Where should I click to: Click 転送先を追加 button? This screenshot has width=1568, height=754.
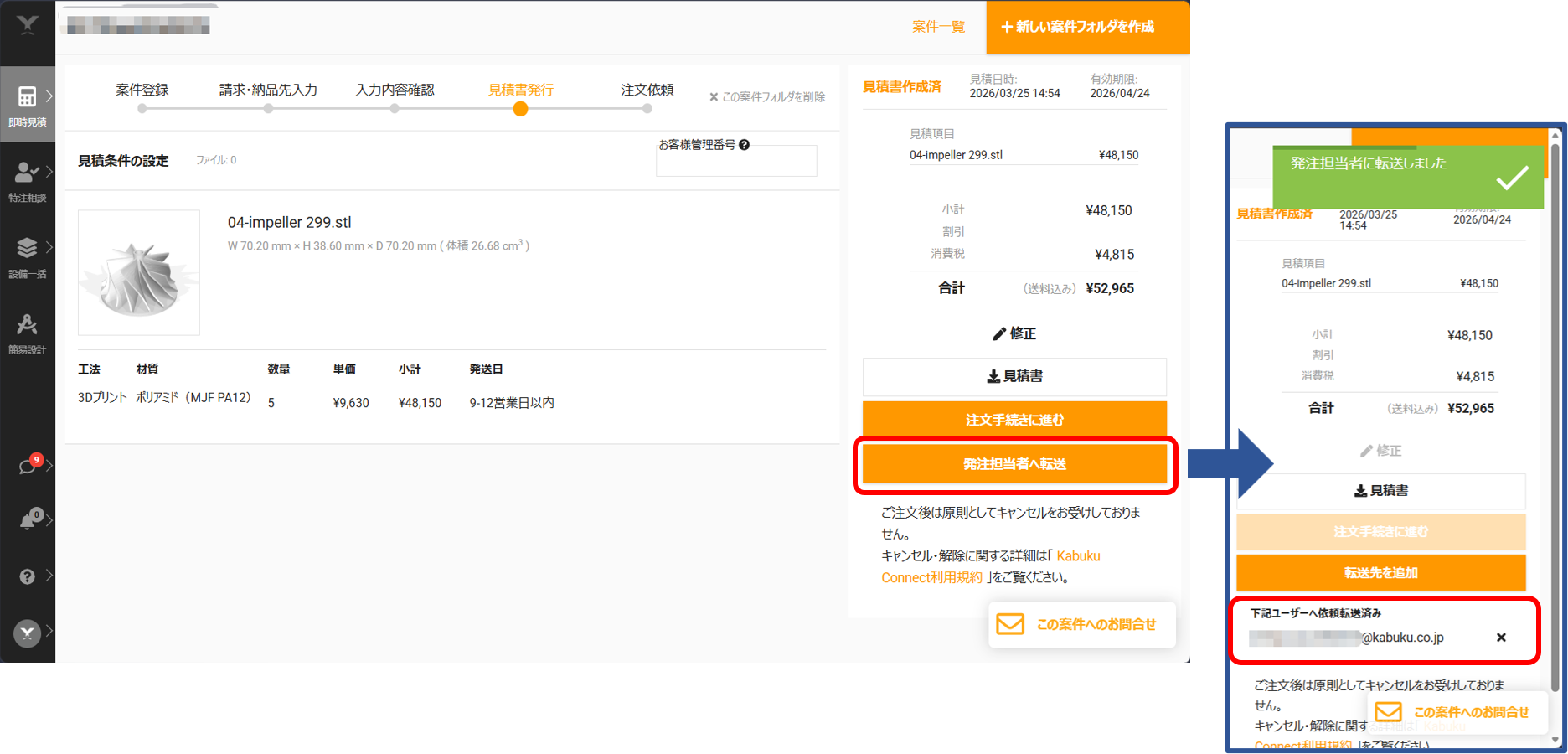(x=1380, y=572)
